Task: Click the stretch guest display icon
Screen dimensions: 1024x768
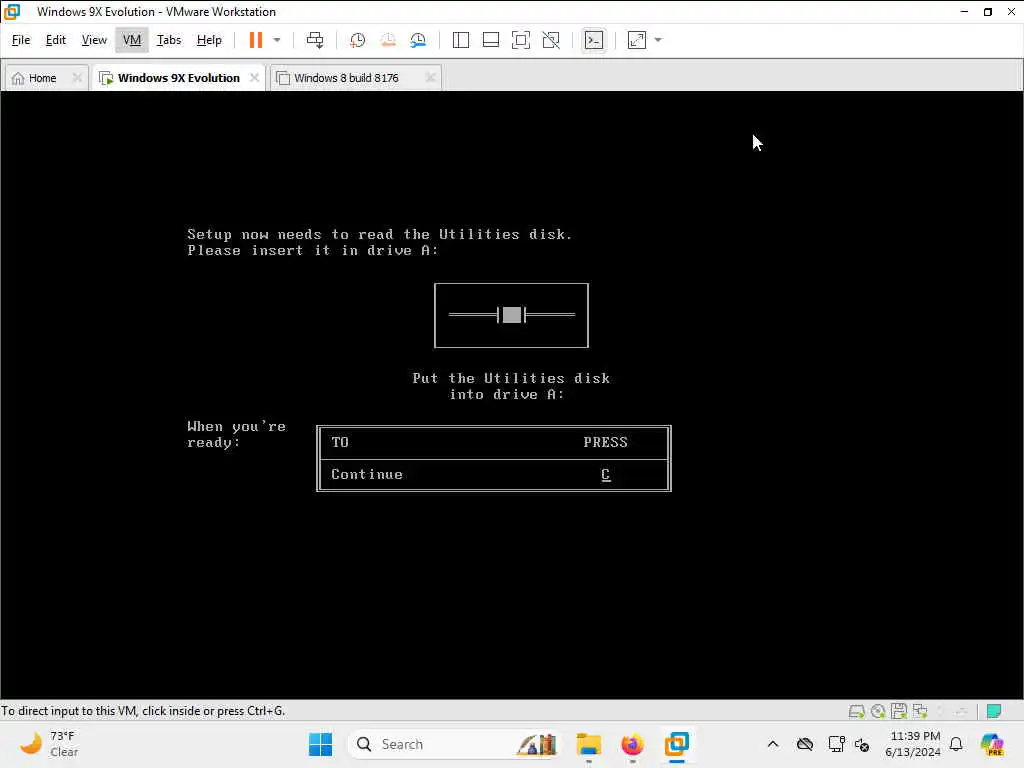Action: [637, 40]
